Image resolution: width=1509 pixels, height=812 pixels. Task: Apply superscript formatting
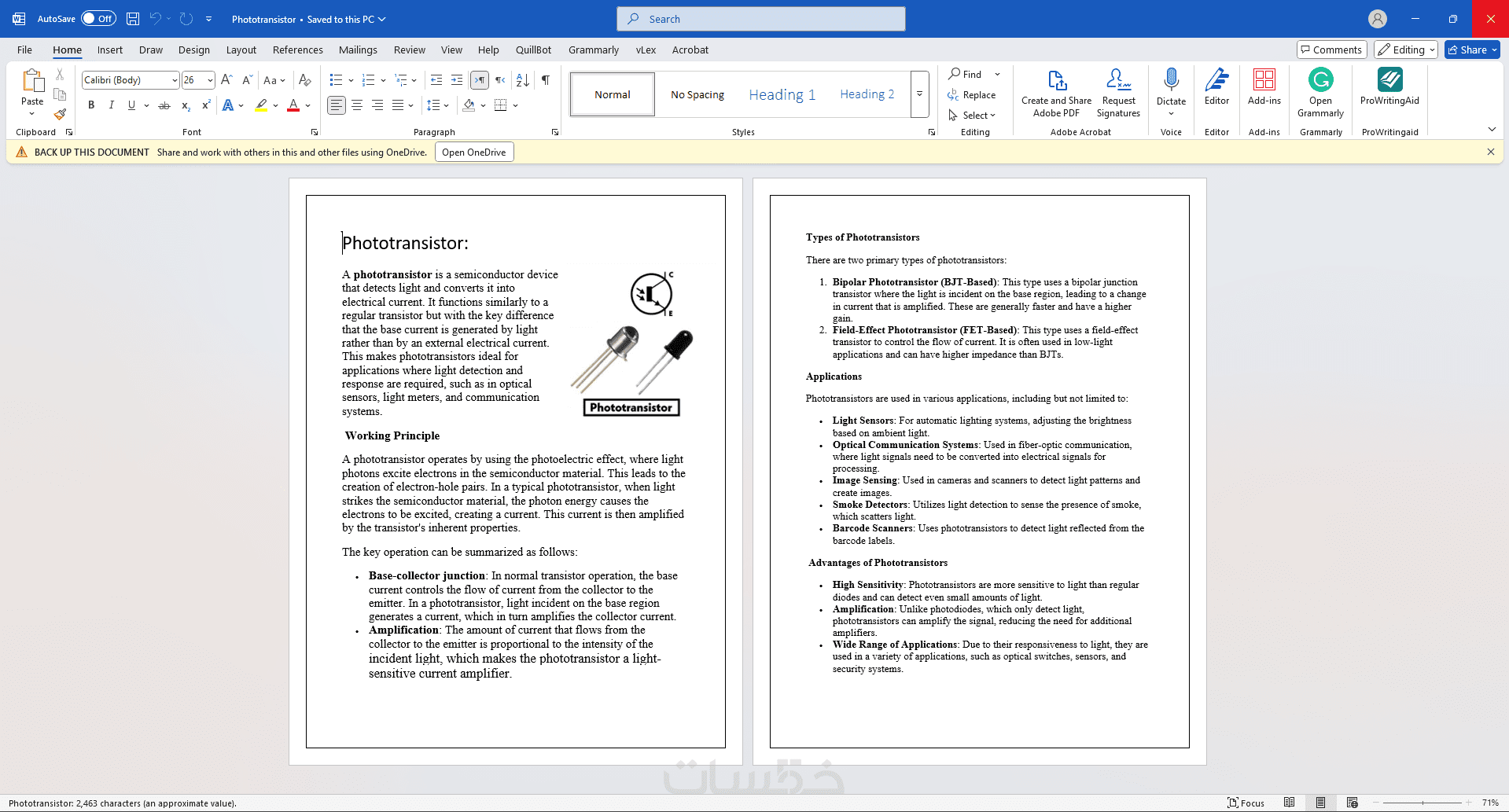(x=206, y=105)
